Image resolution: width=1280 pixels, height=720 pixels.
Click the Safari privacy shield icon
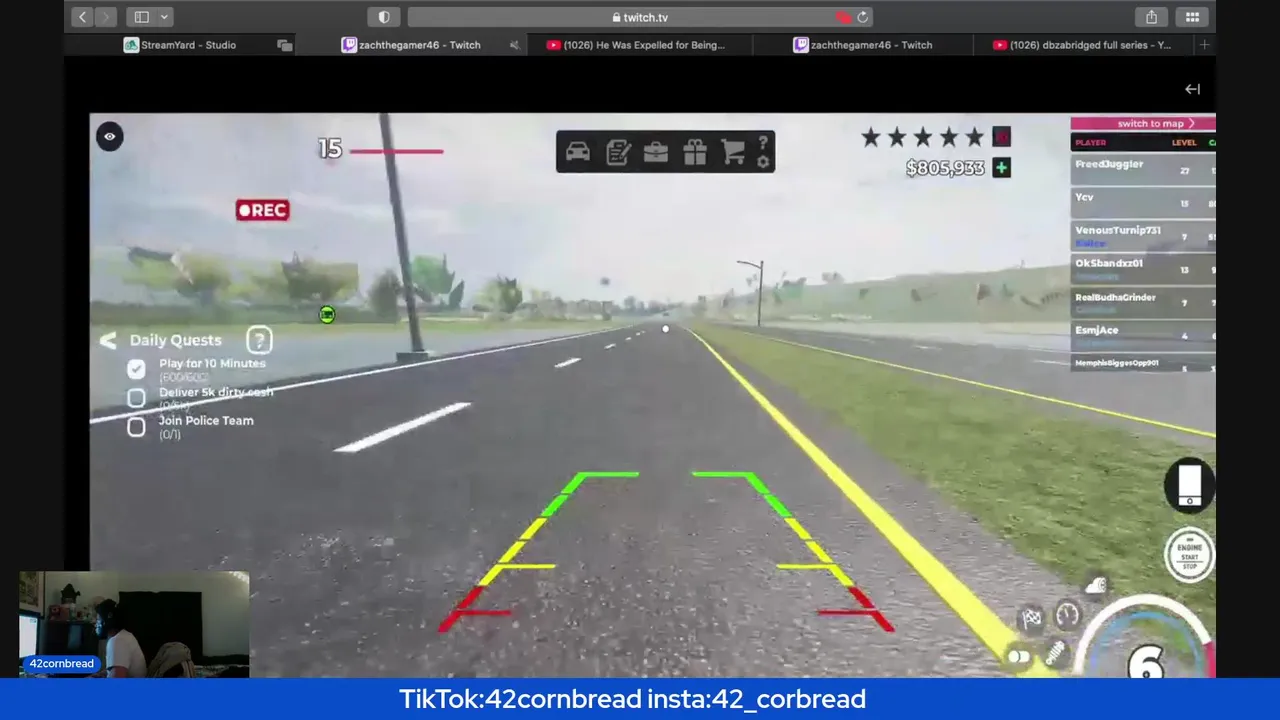coord(384,17)
